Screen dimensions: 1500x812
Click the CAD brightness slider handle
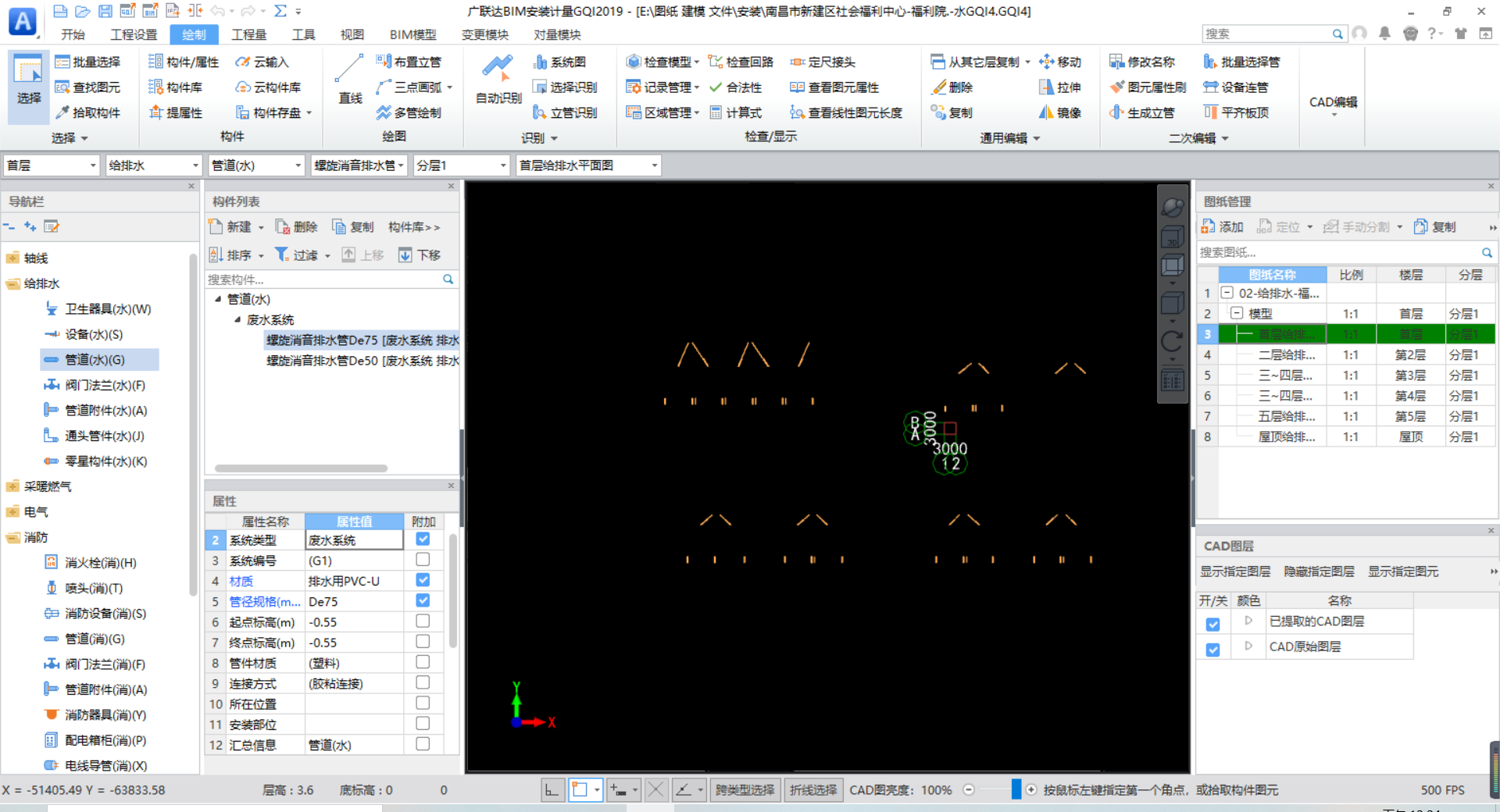click(1016, 789)
